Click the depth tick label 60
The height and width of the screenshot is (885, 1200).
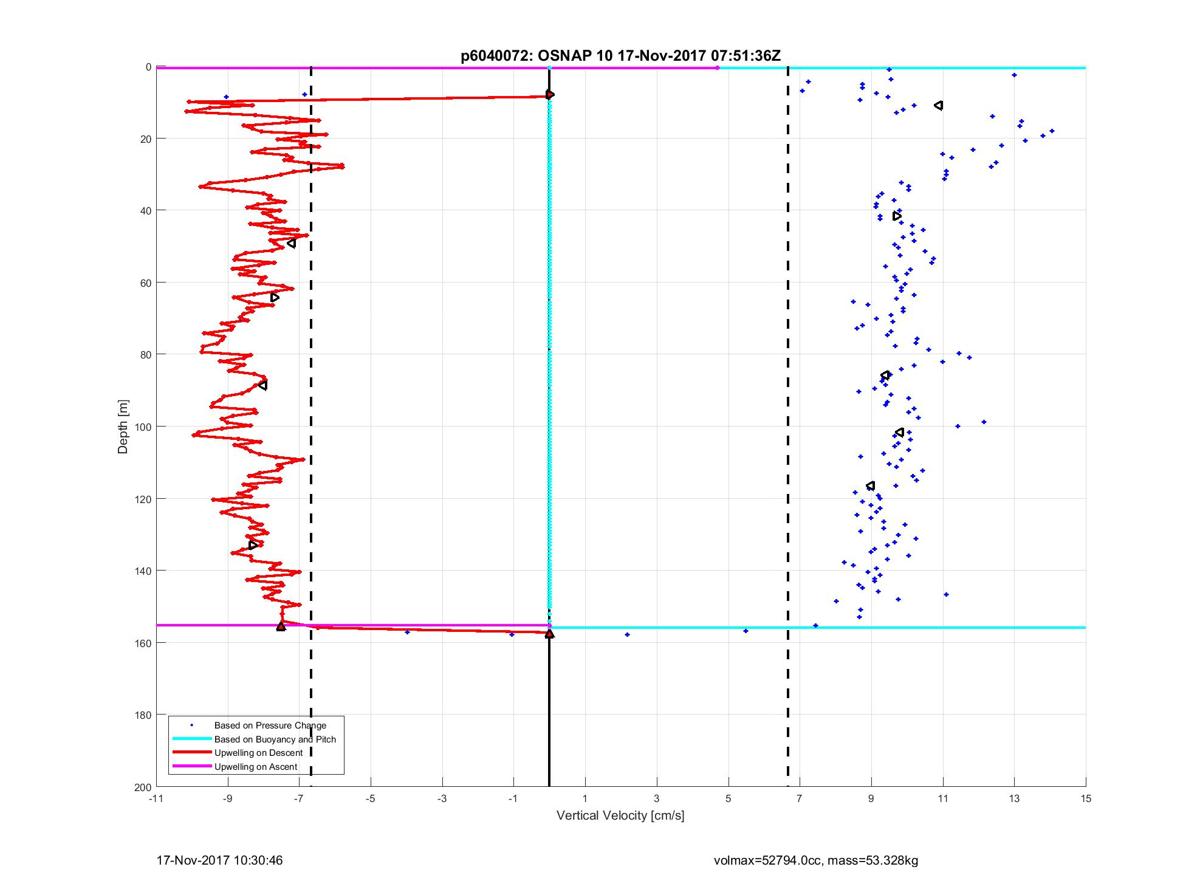(x=145, y=283)
